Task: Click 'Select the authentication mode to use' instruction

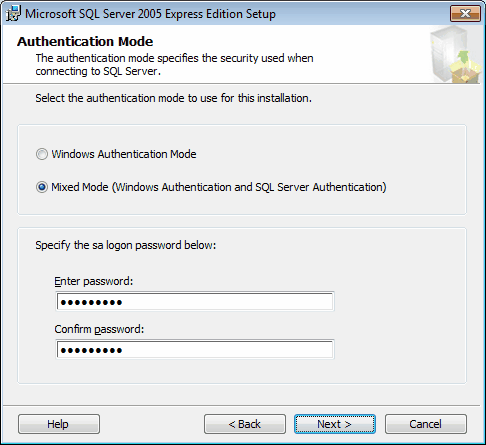Action: (173, 98)
